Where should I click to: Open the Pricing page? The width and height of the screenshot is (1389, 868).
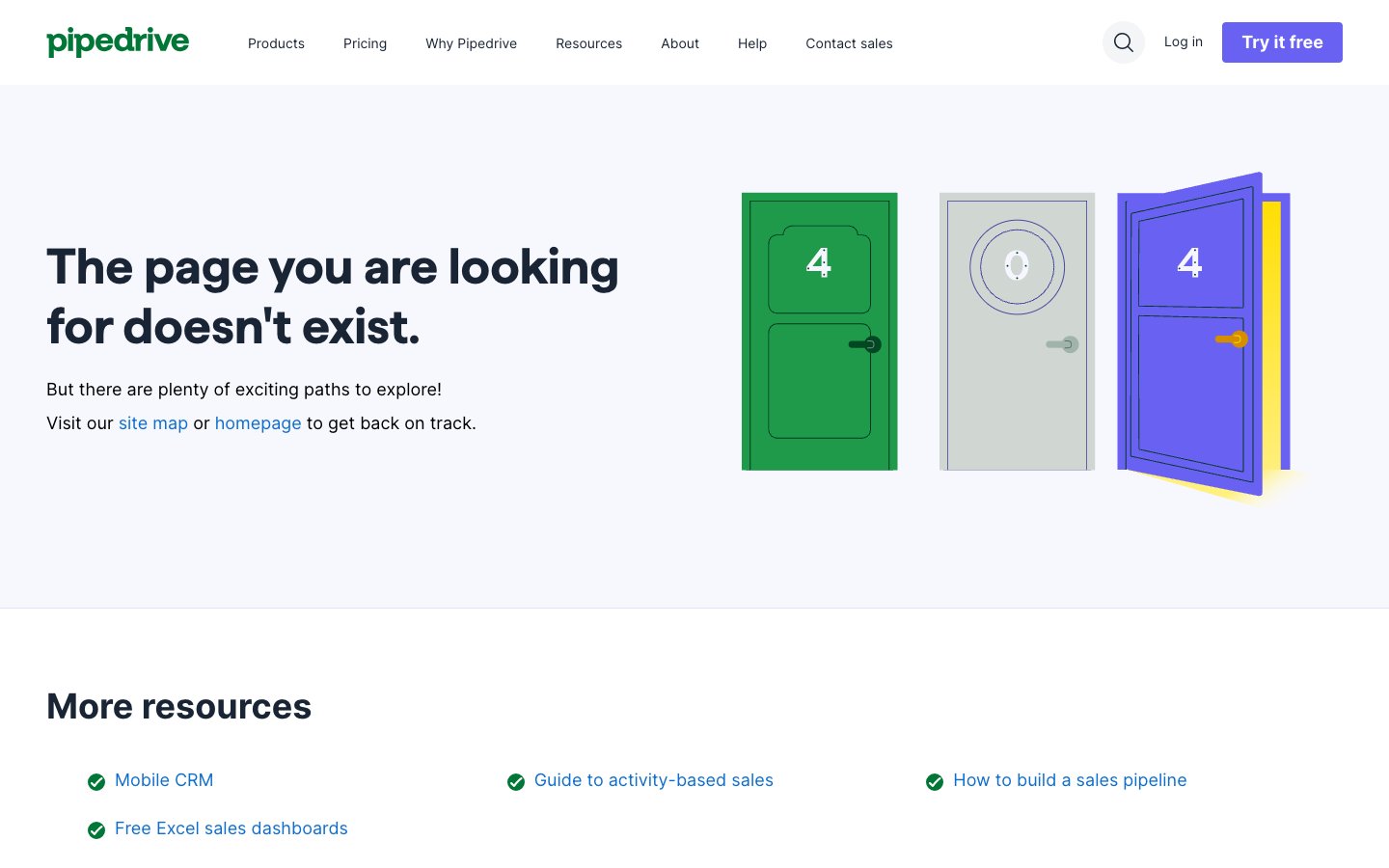pyautogui.click(x=365, y=43)
